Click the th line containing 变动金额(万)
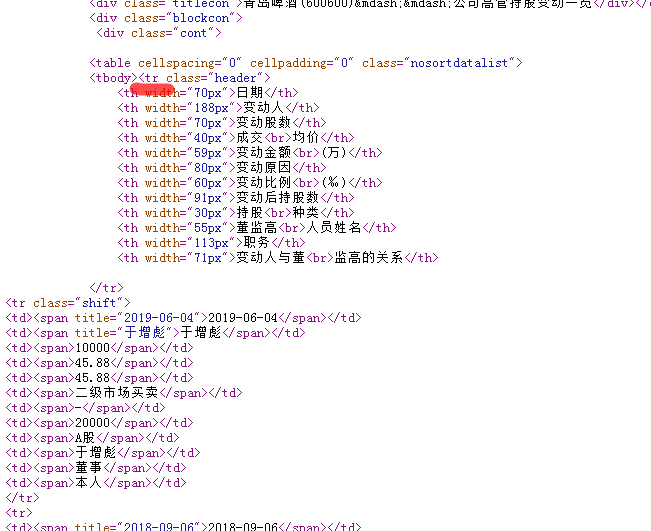This screenshot has width=651, height=531. [x=250, y=153]
